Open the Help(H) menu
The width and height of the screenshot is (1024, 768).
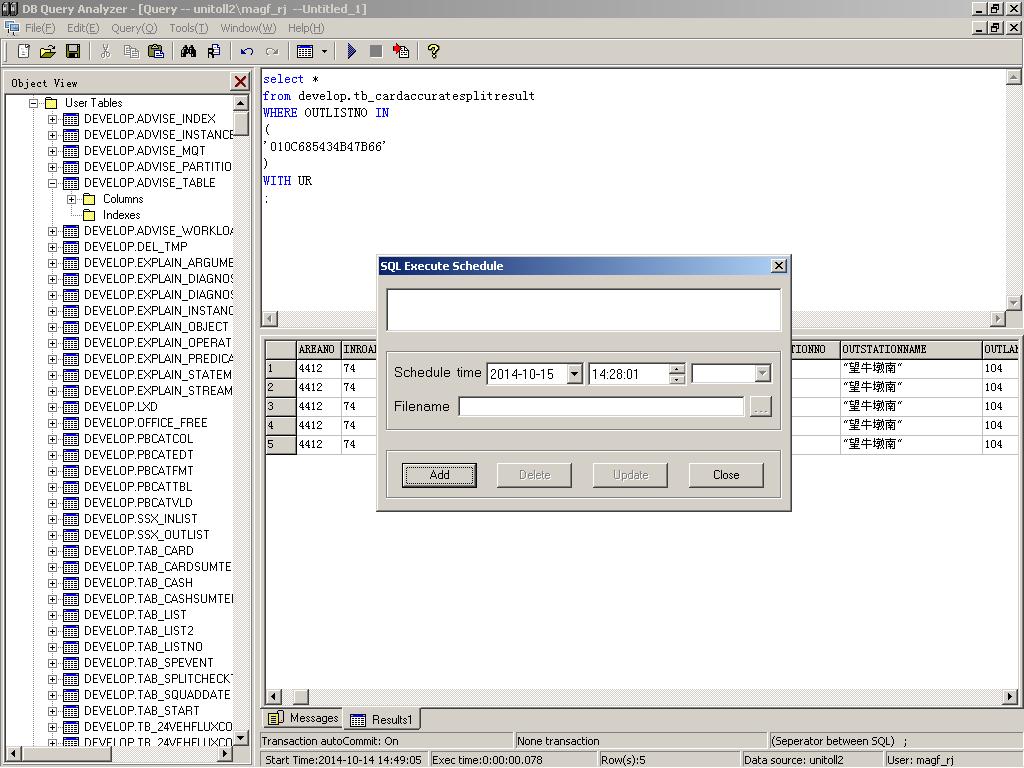306,28
